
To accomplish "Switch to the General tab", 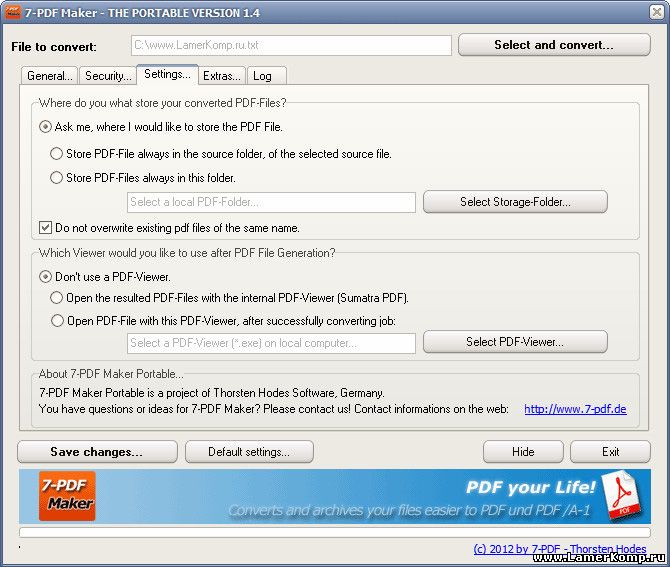I will pos(49,76).
